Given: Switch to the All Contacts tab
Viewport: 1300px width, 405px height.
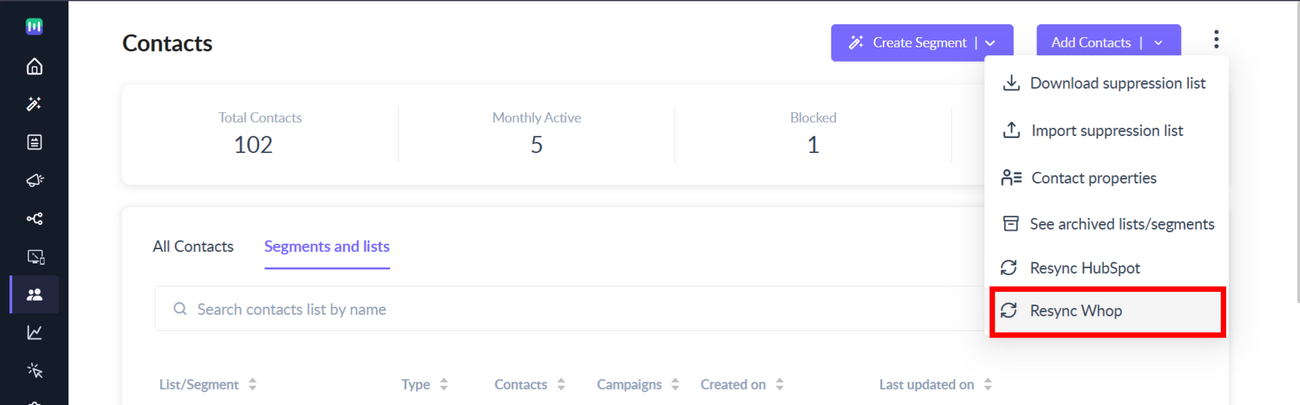Looking at the screenshot, I should click(193, 246).
